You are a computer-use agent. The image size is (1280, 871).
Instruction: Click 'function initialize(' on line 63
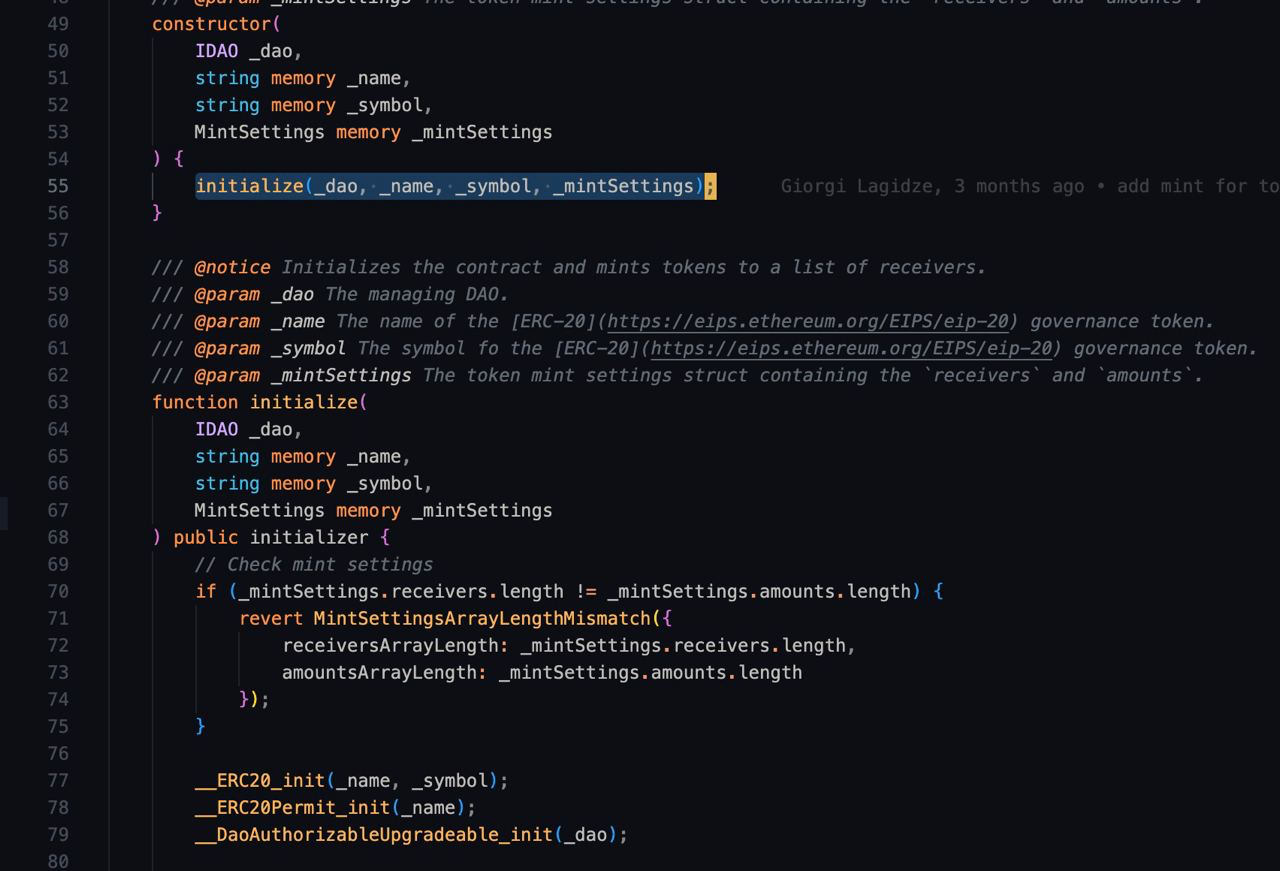pos(260,402)
